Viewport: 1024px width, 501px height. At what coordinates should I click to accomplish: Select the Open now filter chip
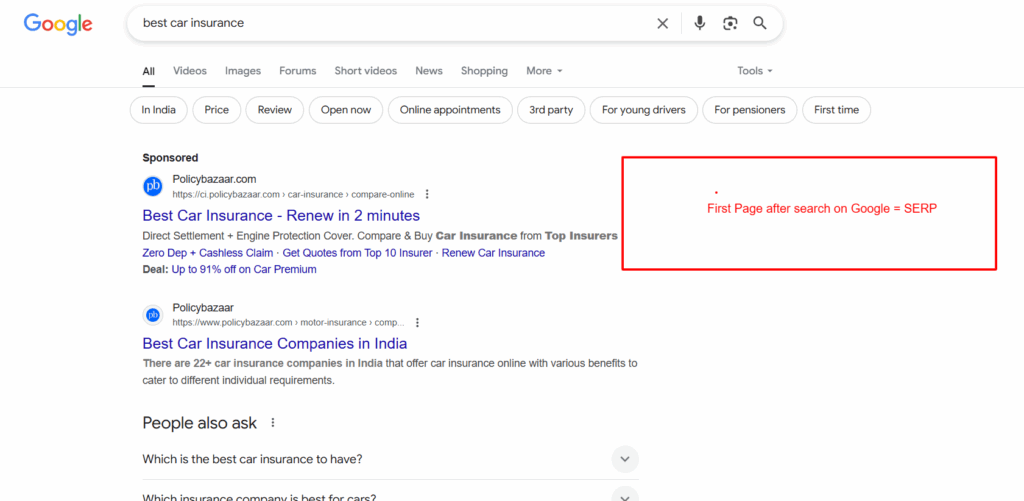tap(345, 110)
